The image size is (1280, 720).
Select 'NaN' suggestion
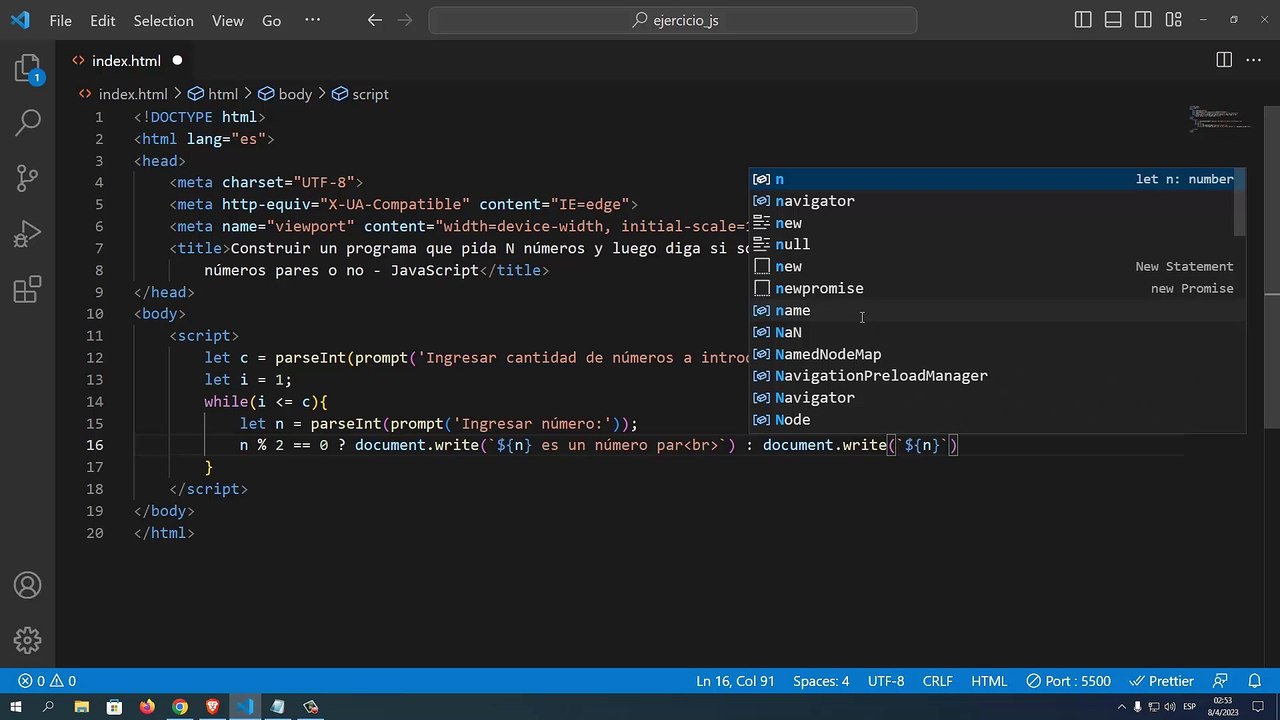(994, 333)
